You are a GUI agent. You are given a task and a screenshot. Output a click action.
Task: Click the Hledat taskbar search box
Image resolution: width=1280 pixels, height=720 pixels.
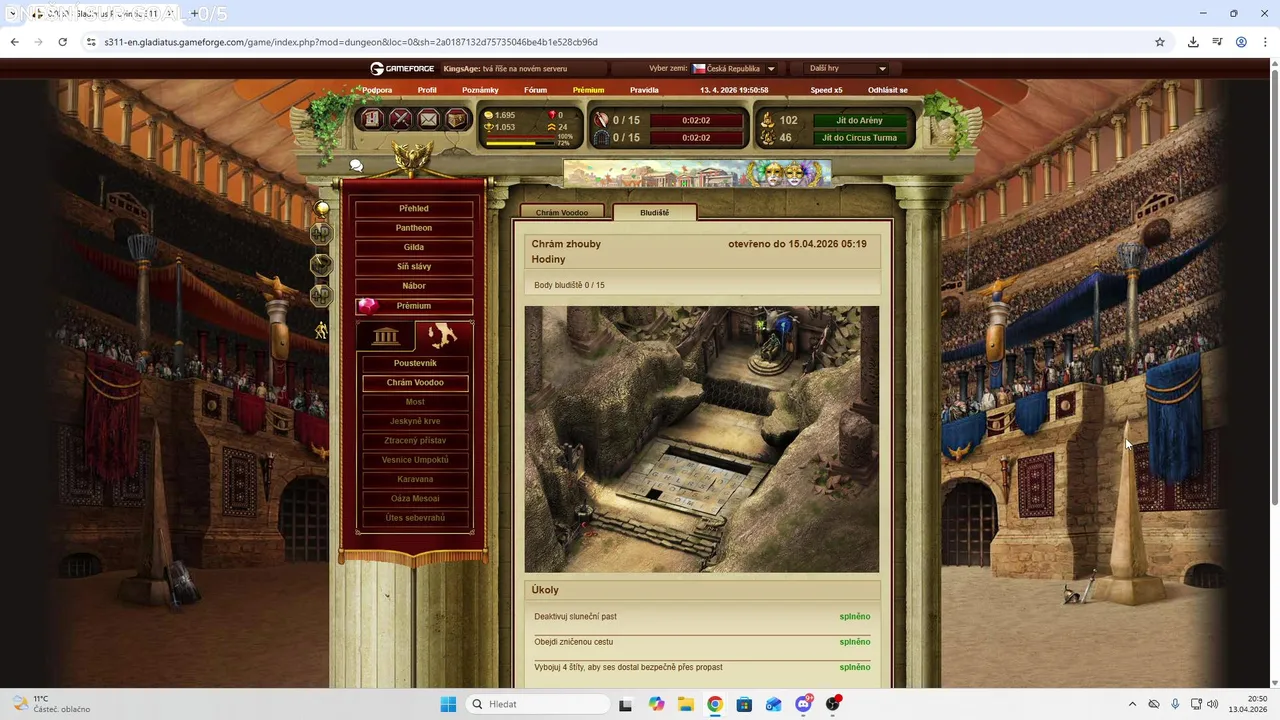540,704
